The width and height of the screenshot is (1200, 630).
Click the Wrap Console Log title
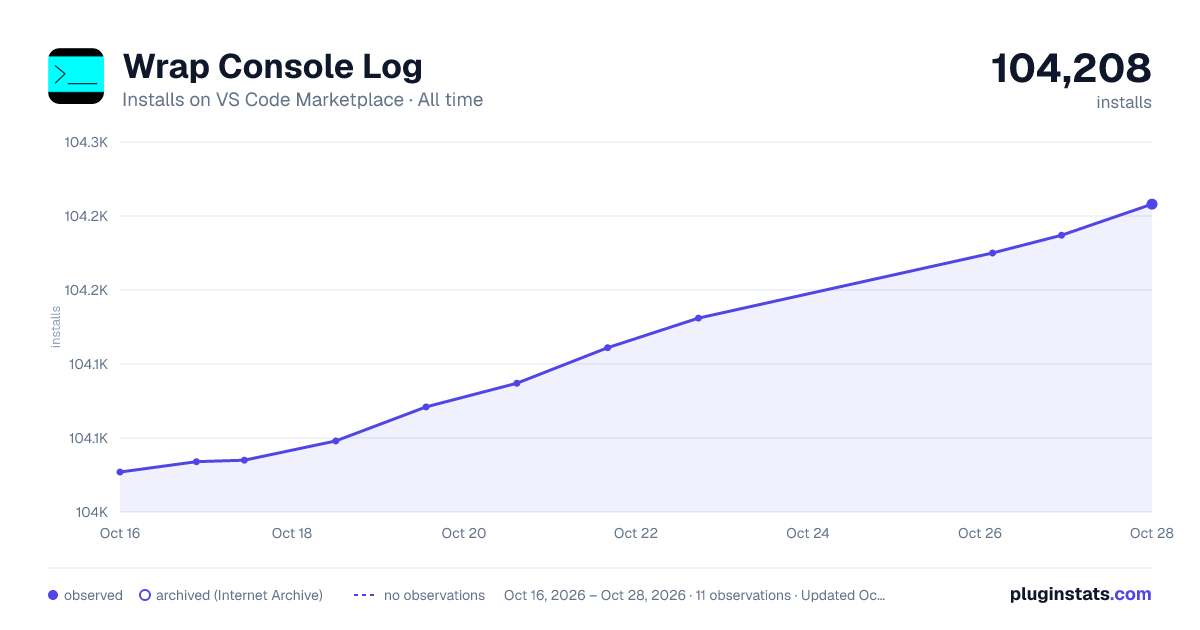(272, 67)
